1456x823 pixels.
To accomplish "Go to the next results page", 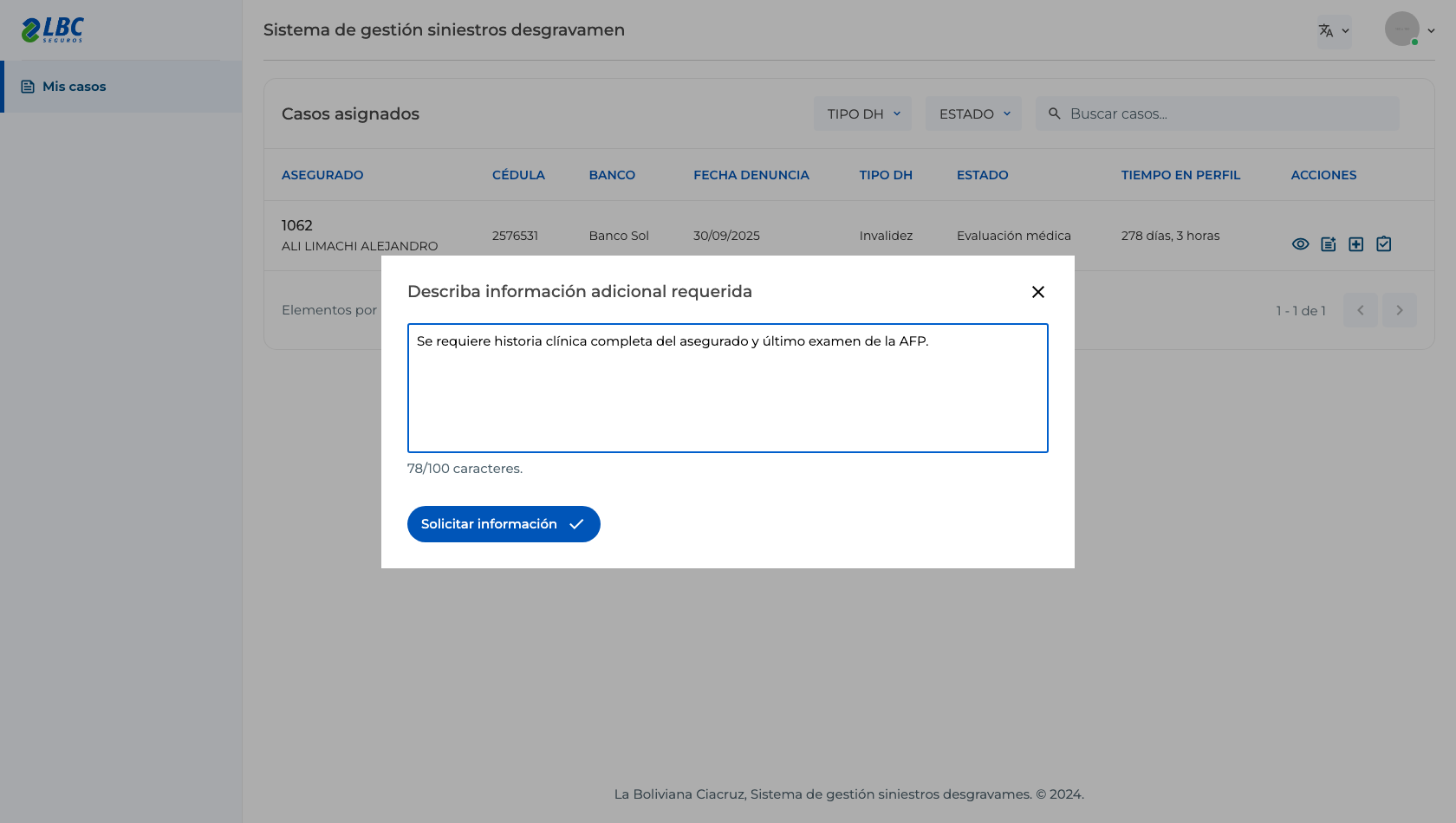I will coord(1400,310).
